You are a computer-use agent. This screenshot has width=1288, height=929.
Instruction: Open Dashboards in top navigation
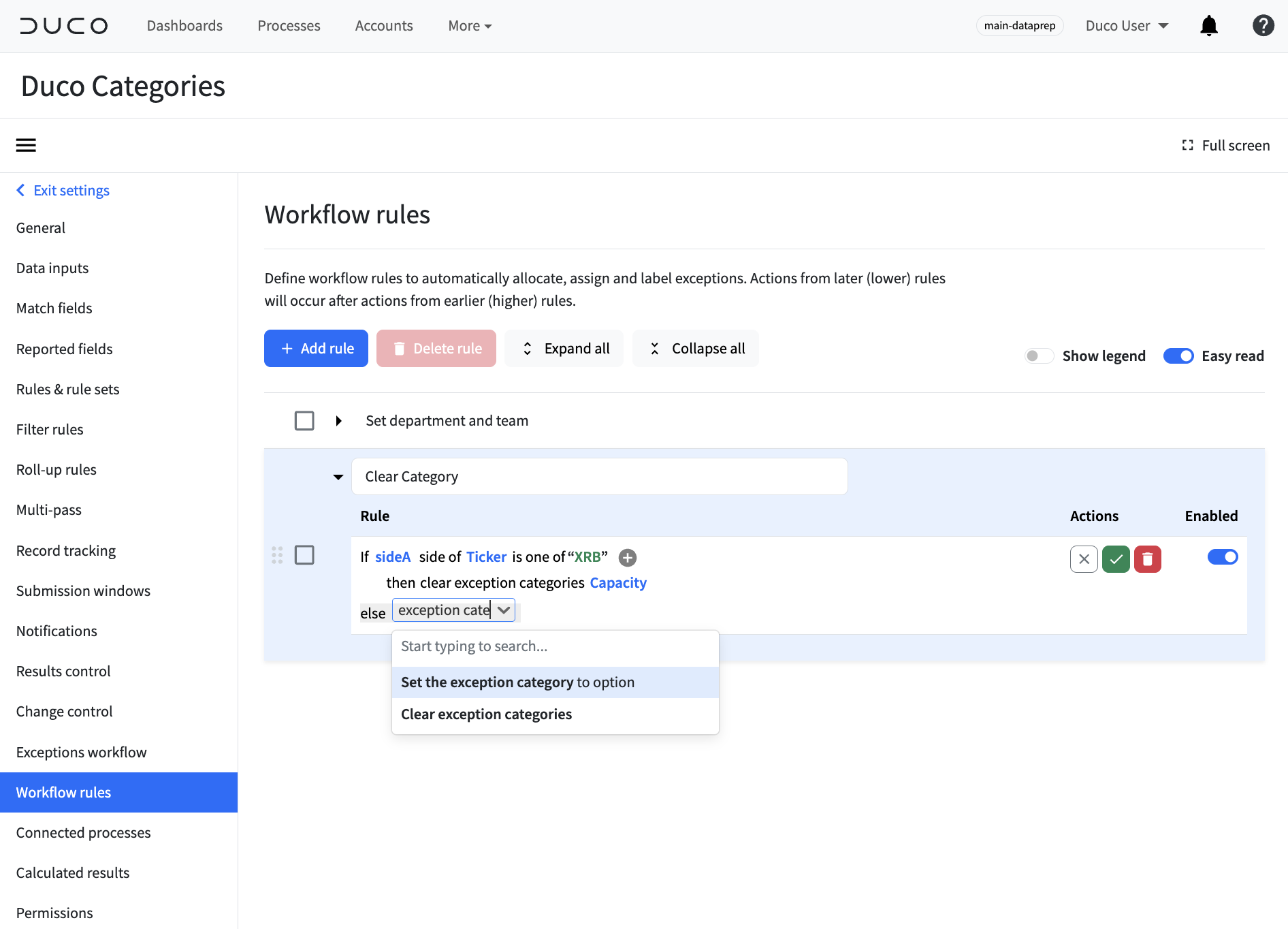[x=184, y=26]
